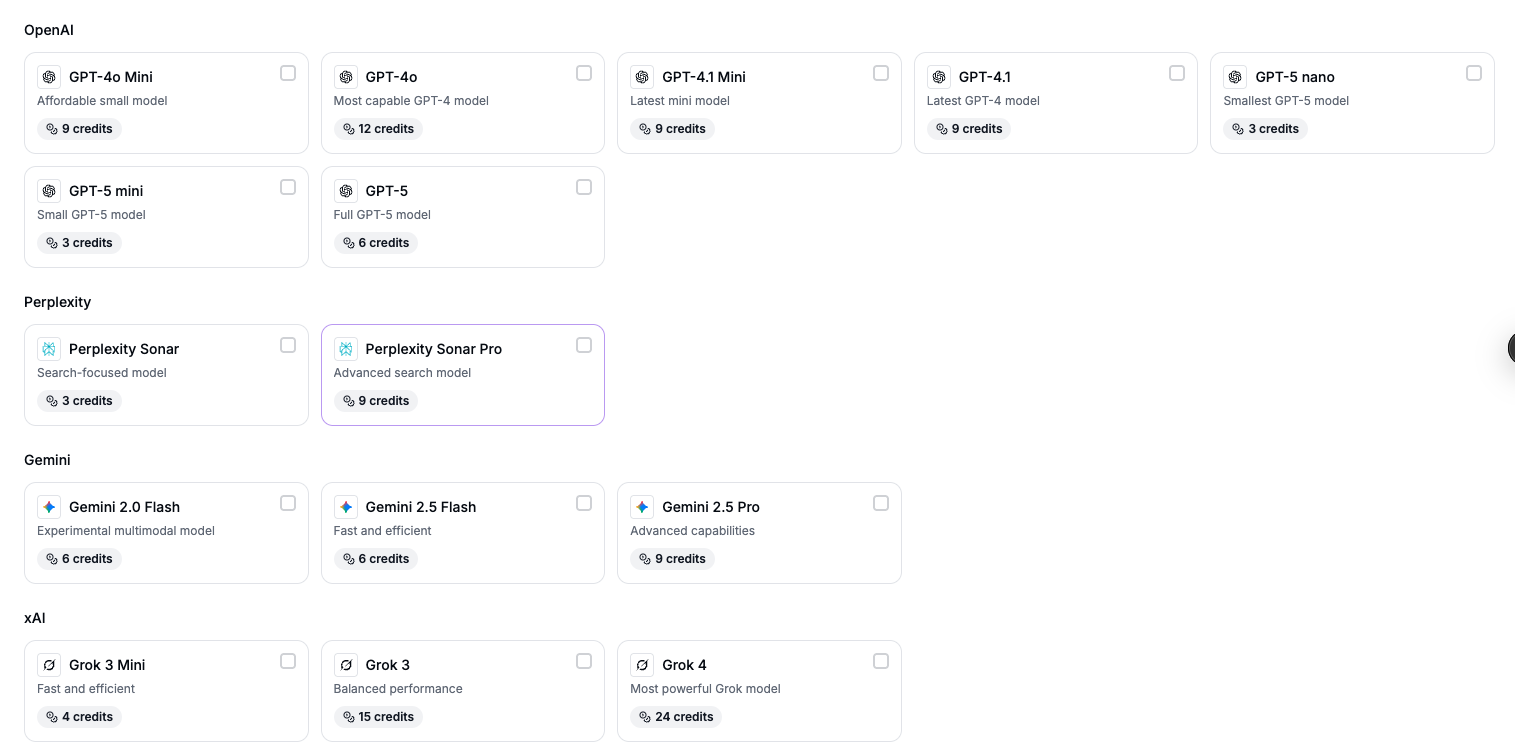Click the logo icon on GPT-4.1 Mini card
Image resolution: width=1515 pixels, height=748 pixels.
pyautogui.click(x=642, y=77)
